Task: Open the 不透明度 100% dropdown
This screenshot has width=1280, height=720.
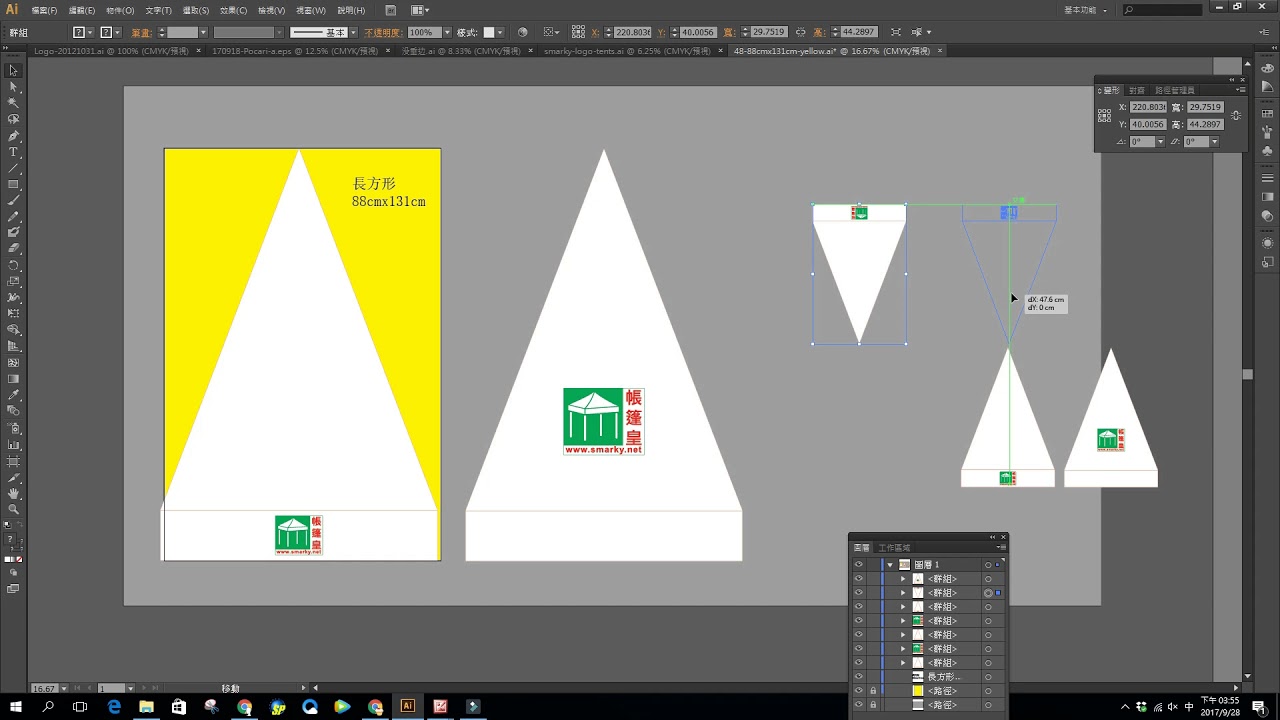Action: [x=447, y=32]
